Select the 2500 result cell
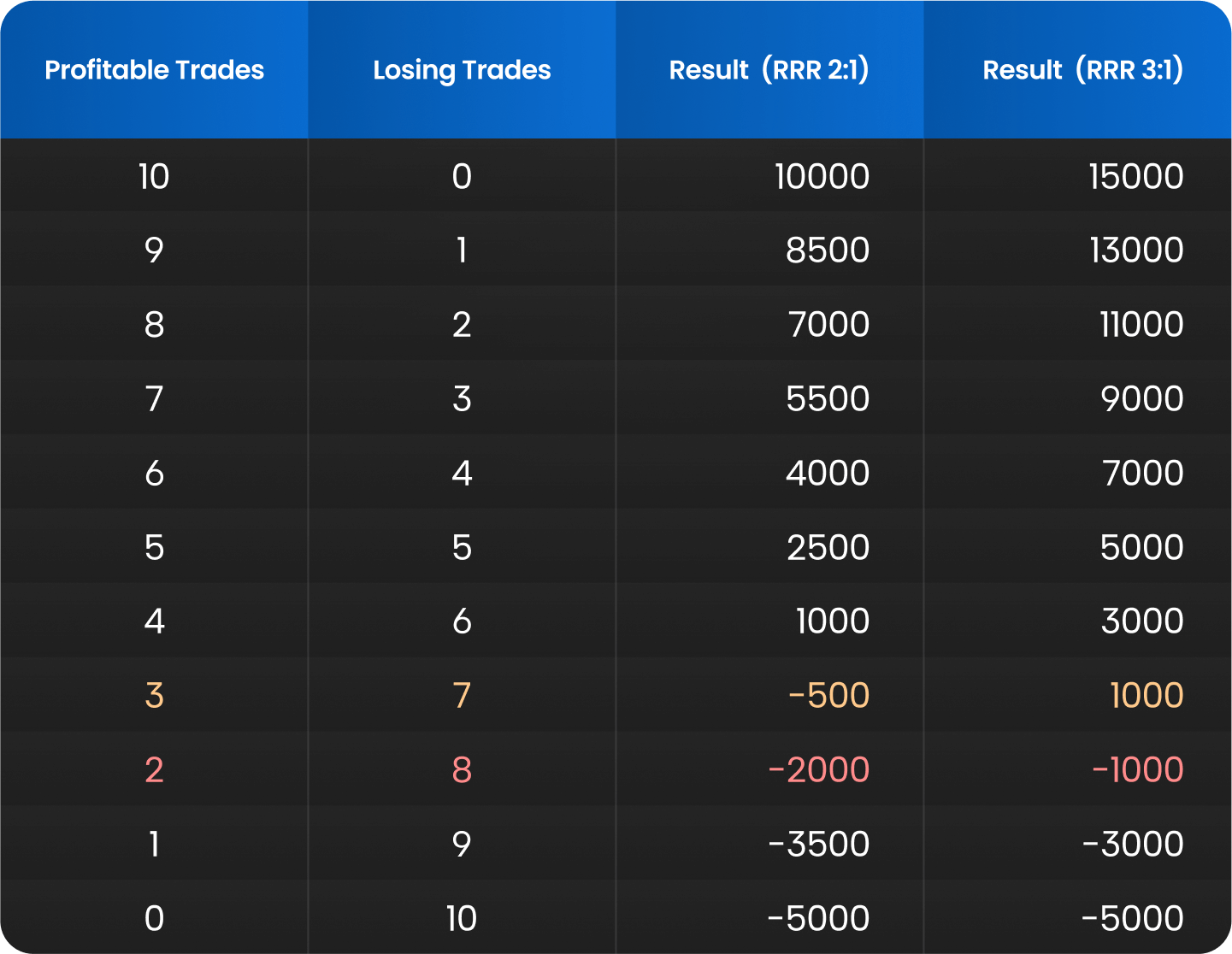 (x=827, y=548)
